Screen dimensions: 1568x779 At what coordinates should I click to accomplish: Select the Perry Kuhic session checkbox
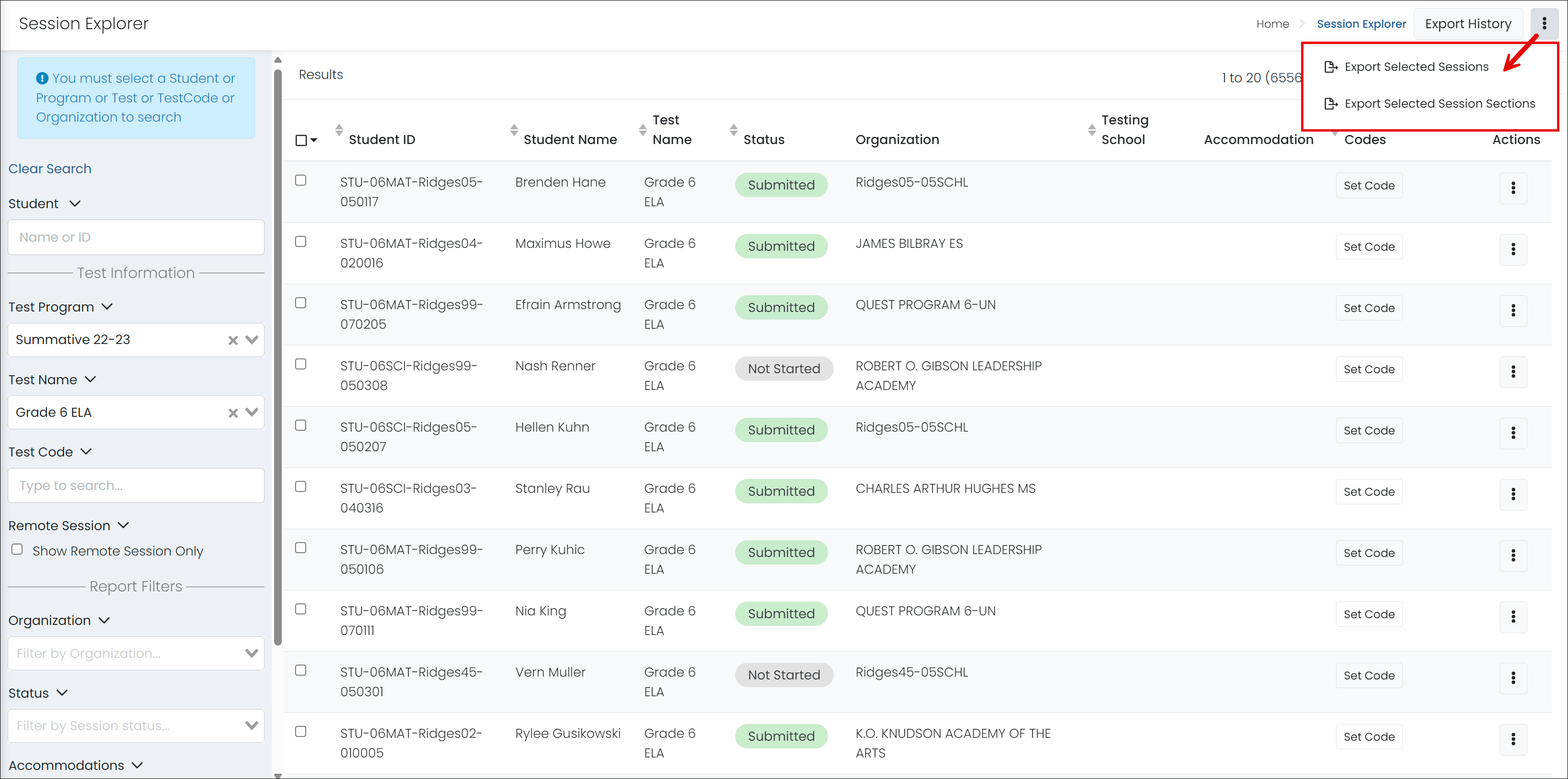coord(301,547)
